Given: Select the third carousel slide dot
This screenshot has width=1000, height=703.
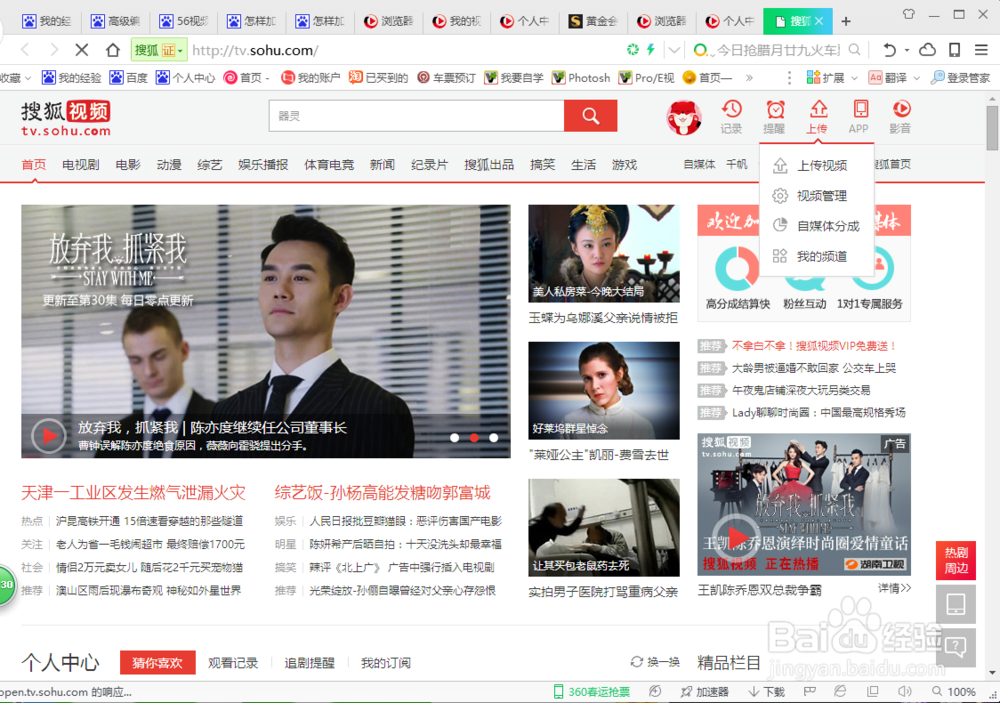Looking at the screenshot, I should click(x=494, y=438).
